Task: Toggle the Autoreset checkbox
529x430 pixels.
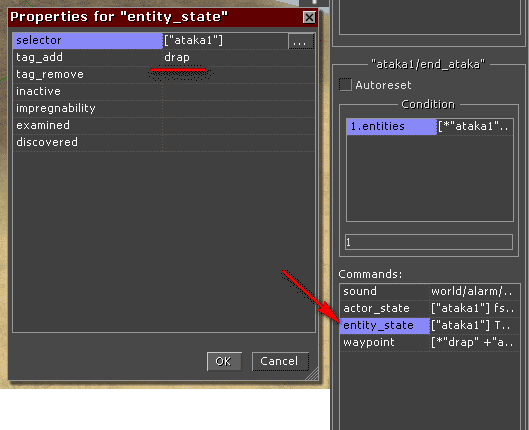Action: tap(345, 85)
